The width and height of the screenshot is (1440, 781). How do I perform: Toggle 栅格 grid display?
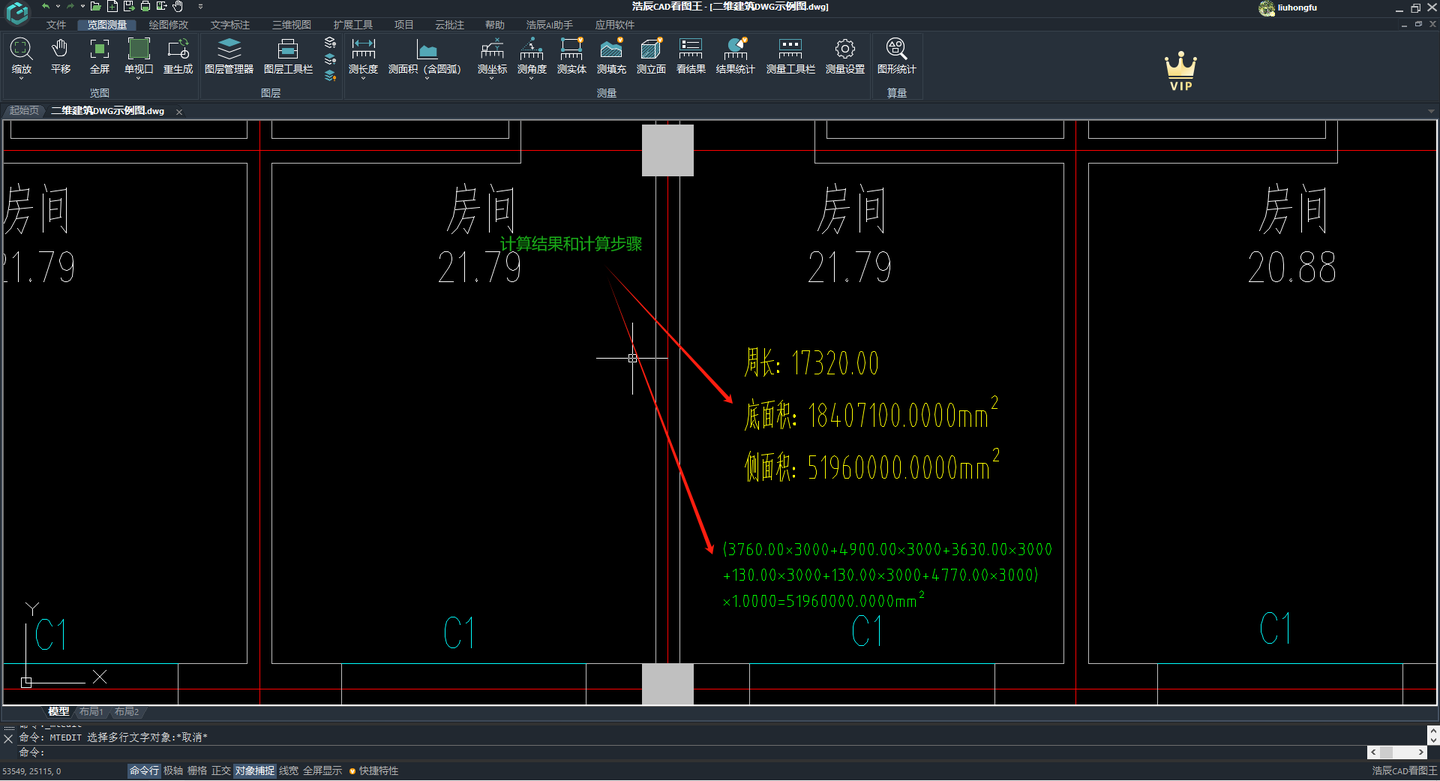(197, 771)
